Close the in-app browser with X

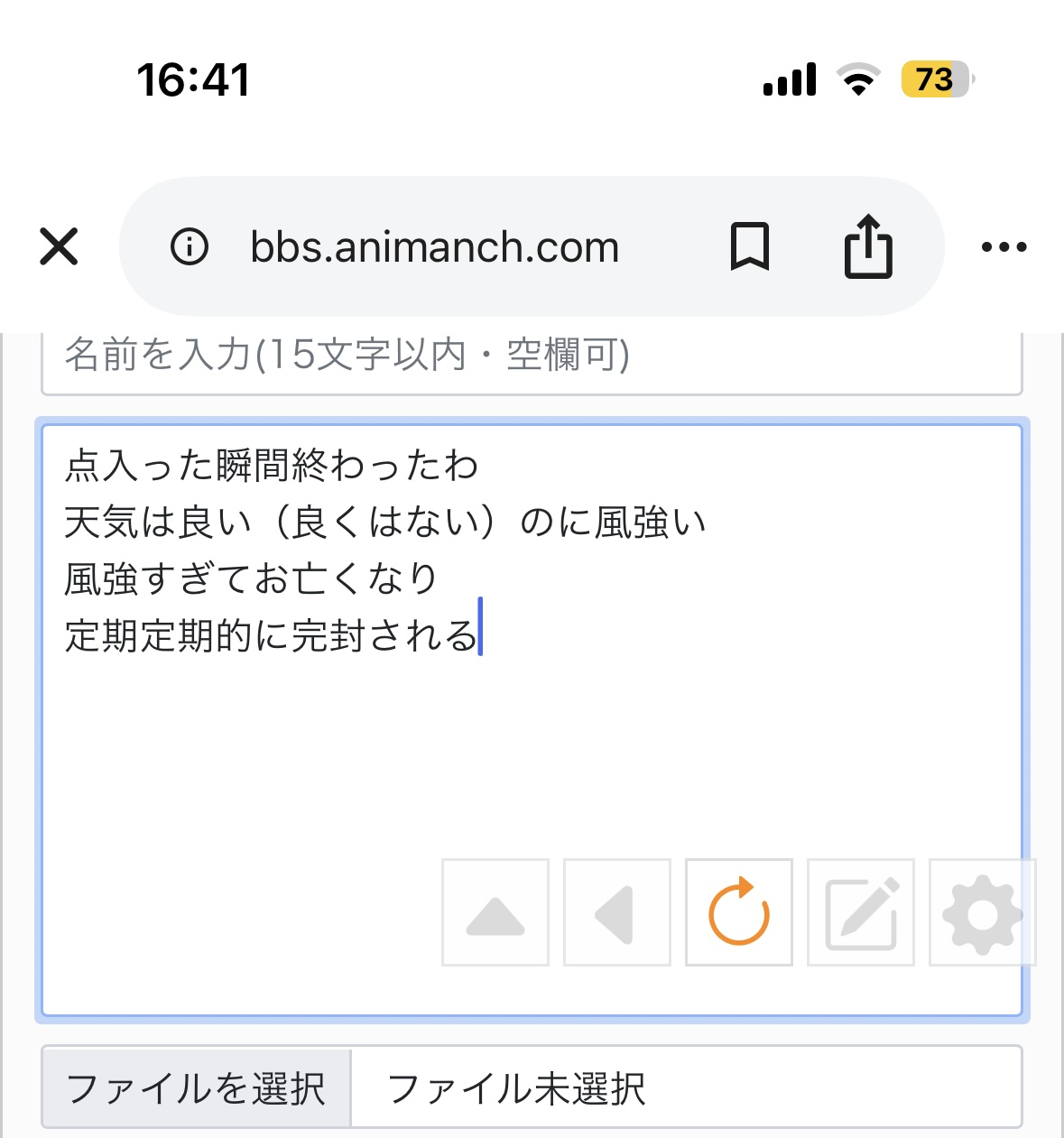click(60, 246)
